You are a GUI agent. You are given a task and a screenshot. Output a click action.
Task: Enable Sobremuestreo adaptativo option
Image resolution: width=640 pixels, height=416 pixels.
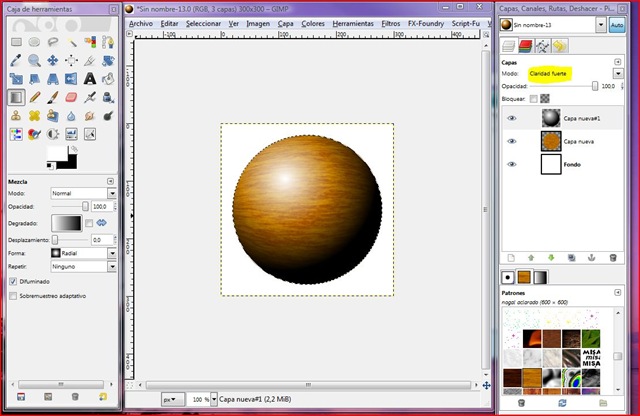[x=12, y=296]
